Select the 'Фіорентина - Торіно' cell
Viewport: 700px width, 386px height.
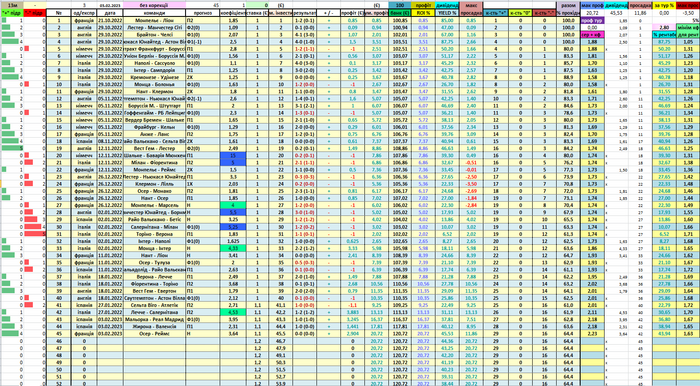coord(154,284)
